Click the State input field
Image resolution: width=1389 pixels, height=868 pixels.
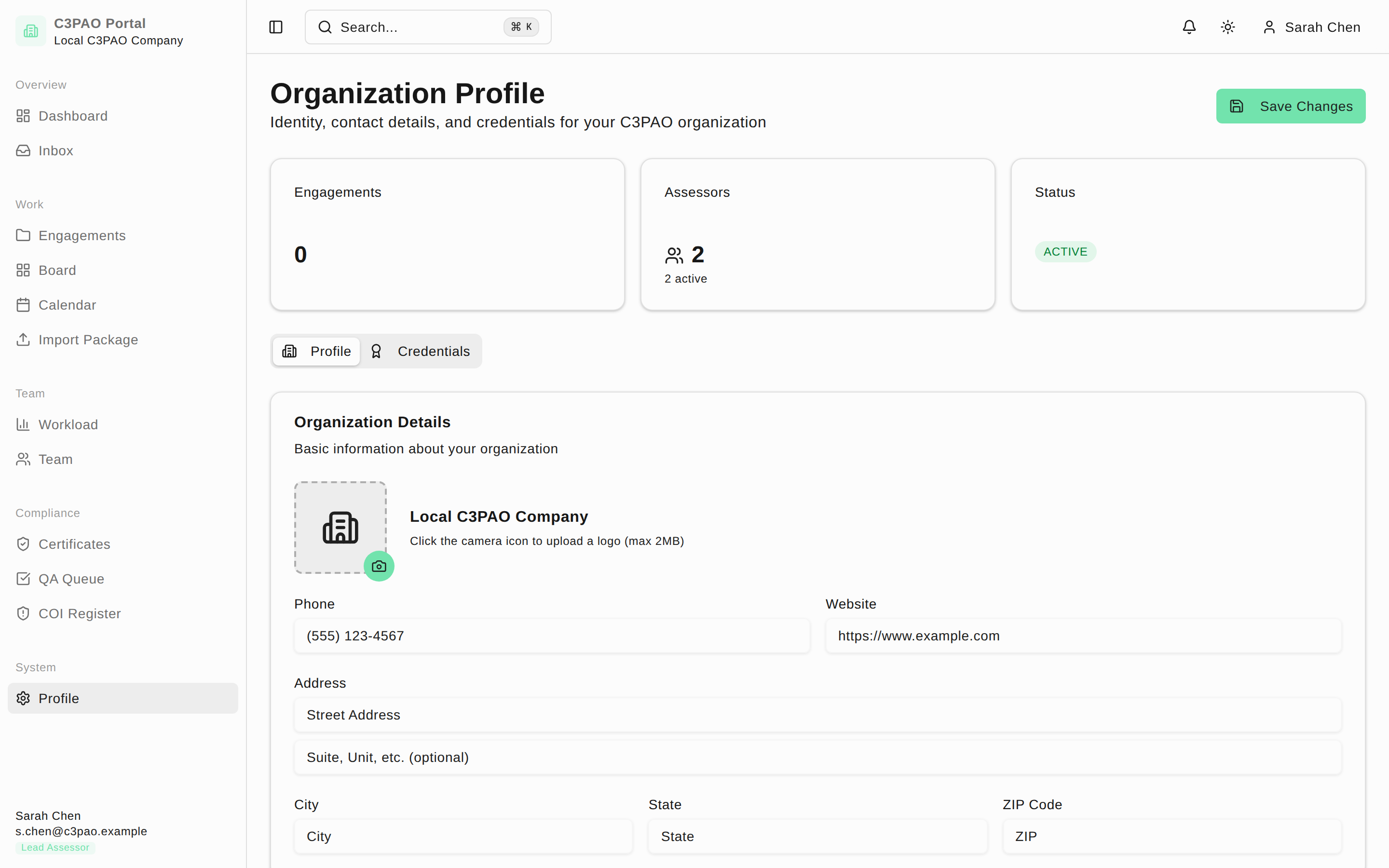pos(818,837)
